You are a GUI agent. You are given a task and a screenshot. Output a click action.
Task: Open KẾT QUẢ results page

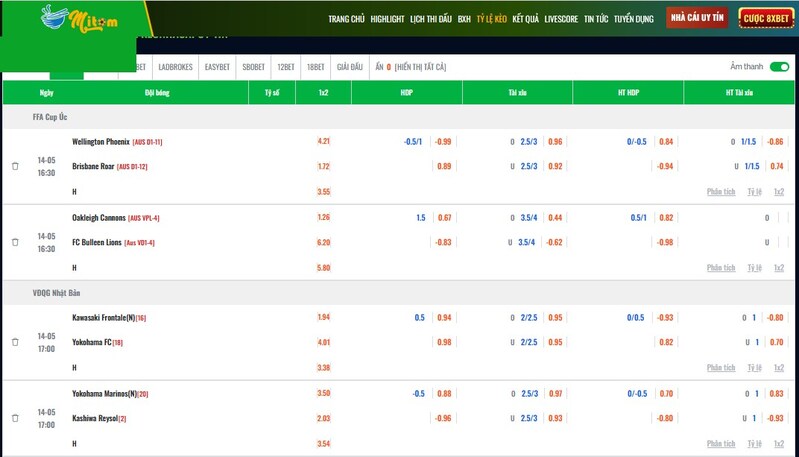coord(525,19)
